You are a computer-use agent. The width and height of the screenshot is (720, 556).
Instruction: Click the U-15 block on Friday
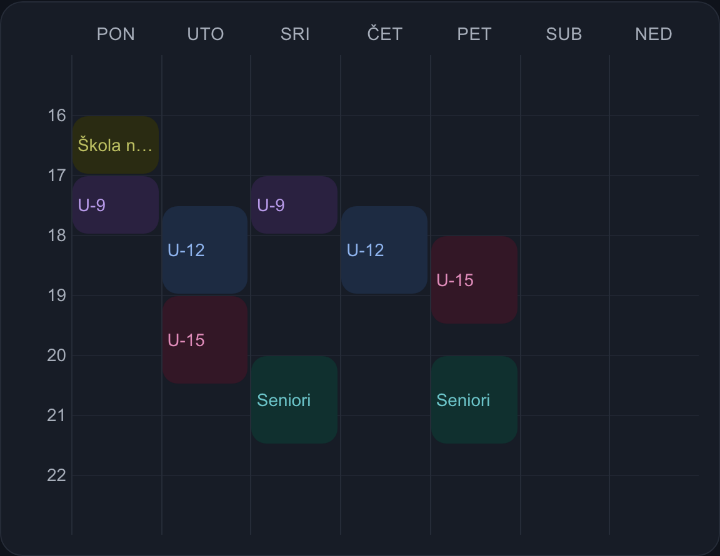[x=474, y=280]
